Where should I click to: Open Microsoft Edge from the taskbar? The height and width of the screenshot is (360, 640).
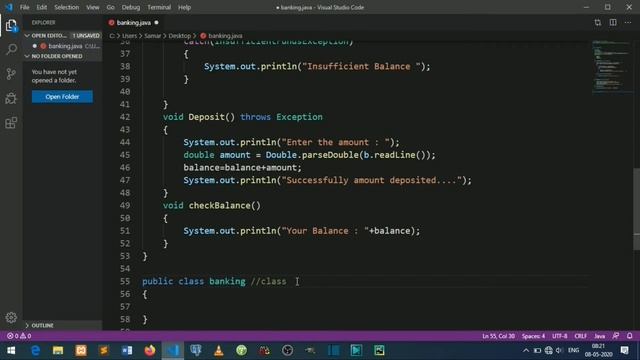(x=35, y=350)
